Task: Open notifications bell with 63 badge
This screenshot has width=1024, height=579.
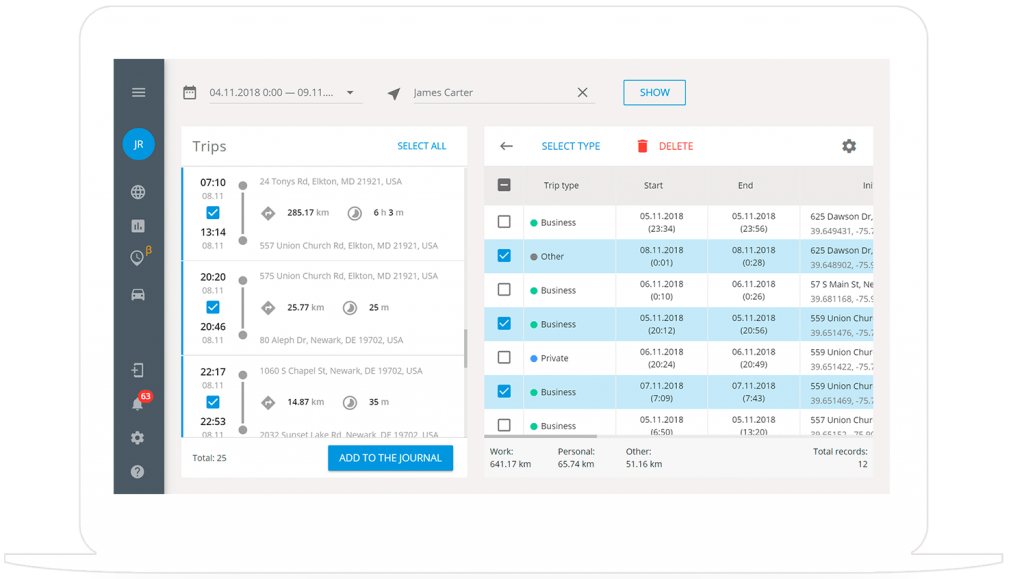Action: click(x=138, y=404)
